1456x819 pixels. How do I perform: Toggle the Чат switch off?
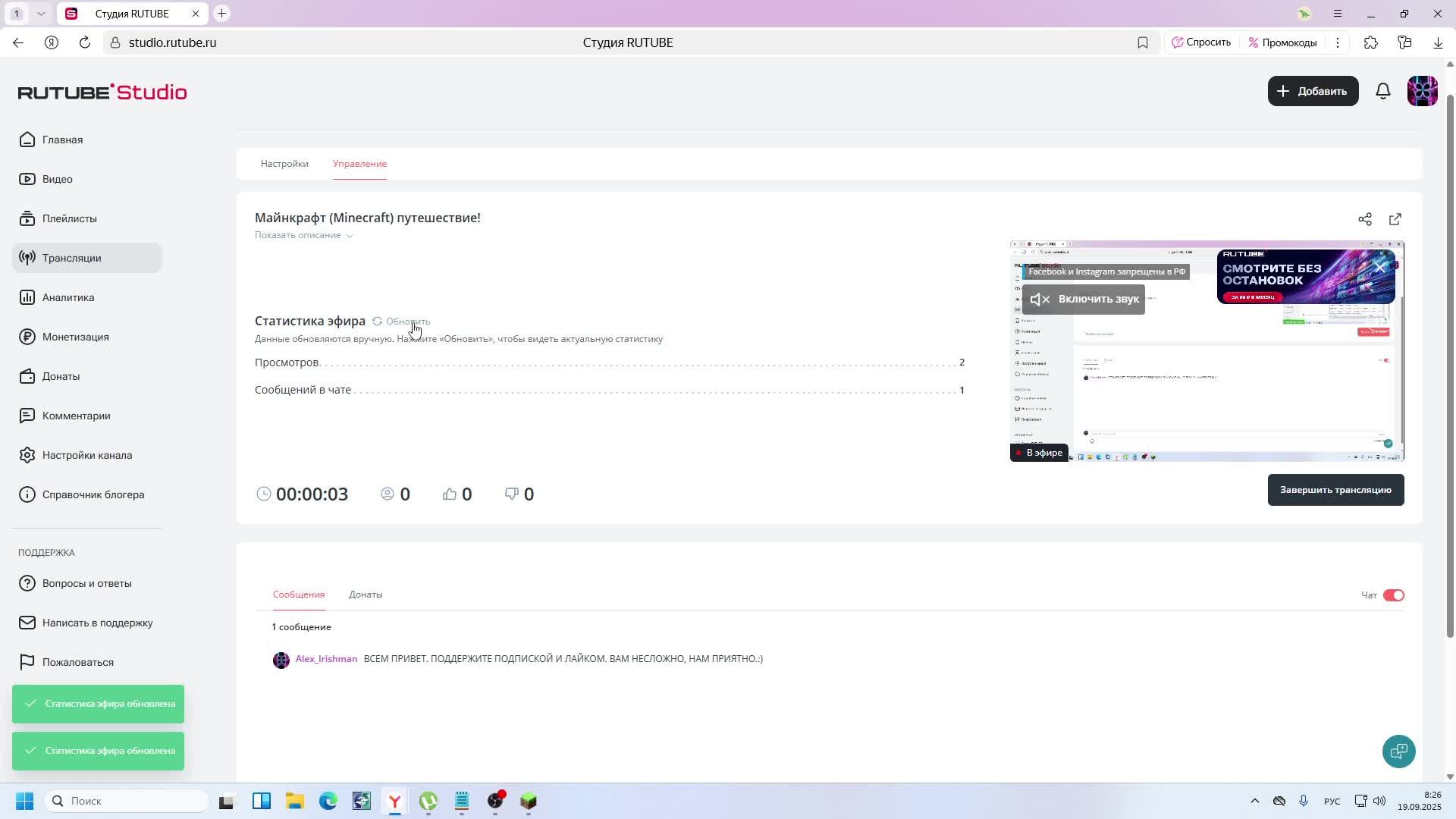(x=1394, y=595)
